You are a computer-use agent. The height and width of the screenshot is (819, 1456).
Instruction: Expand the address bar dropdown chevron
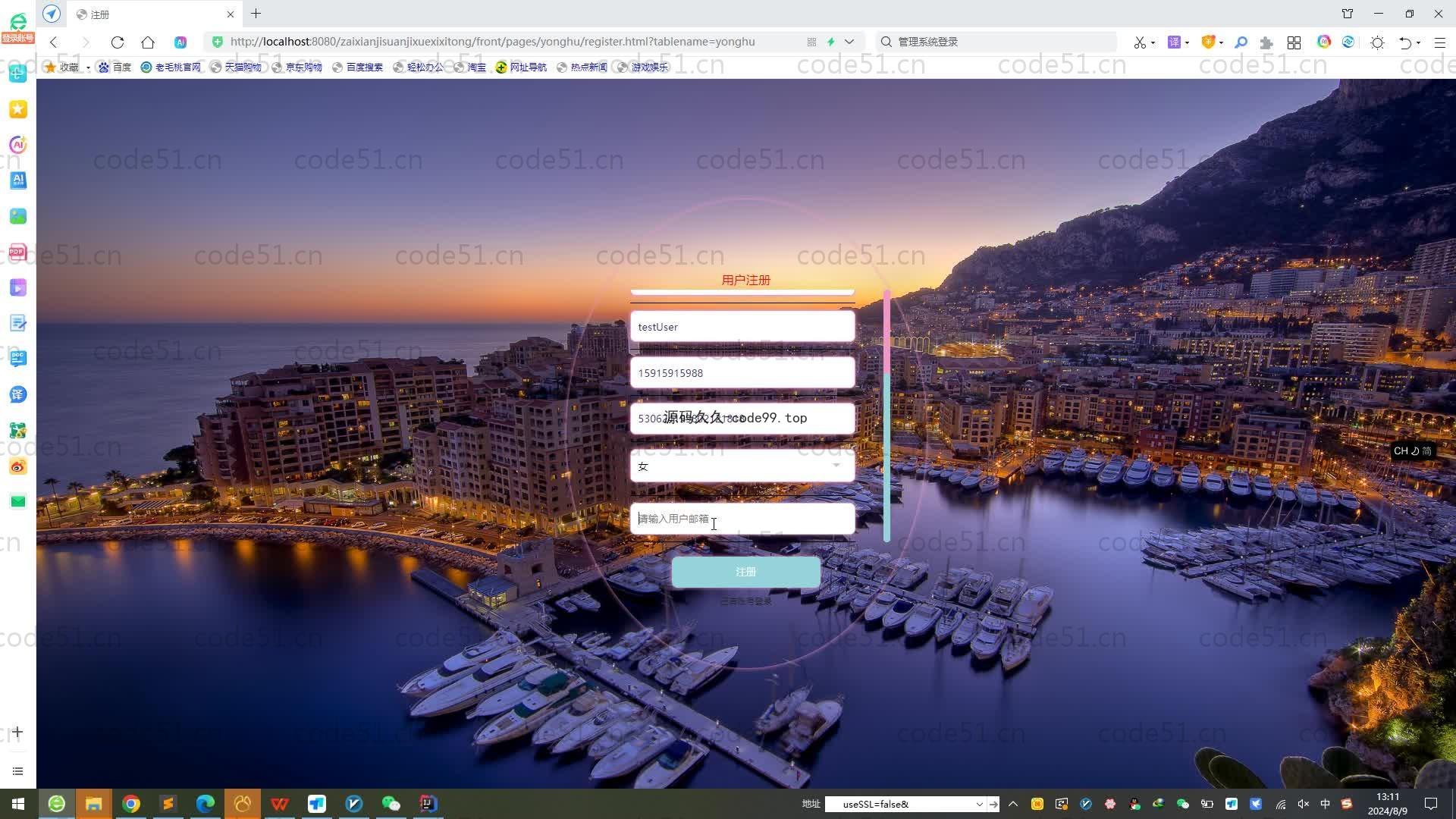pyautogui.click(x=849, y=42)
